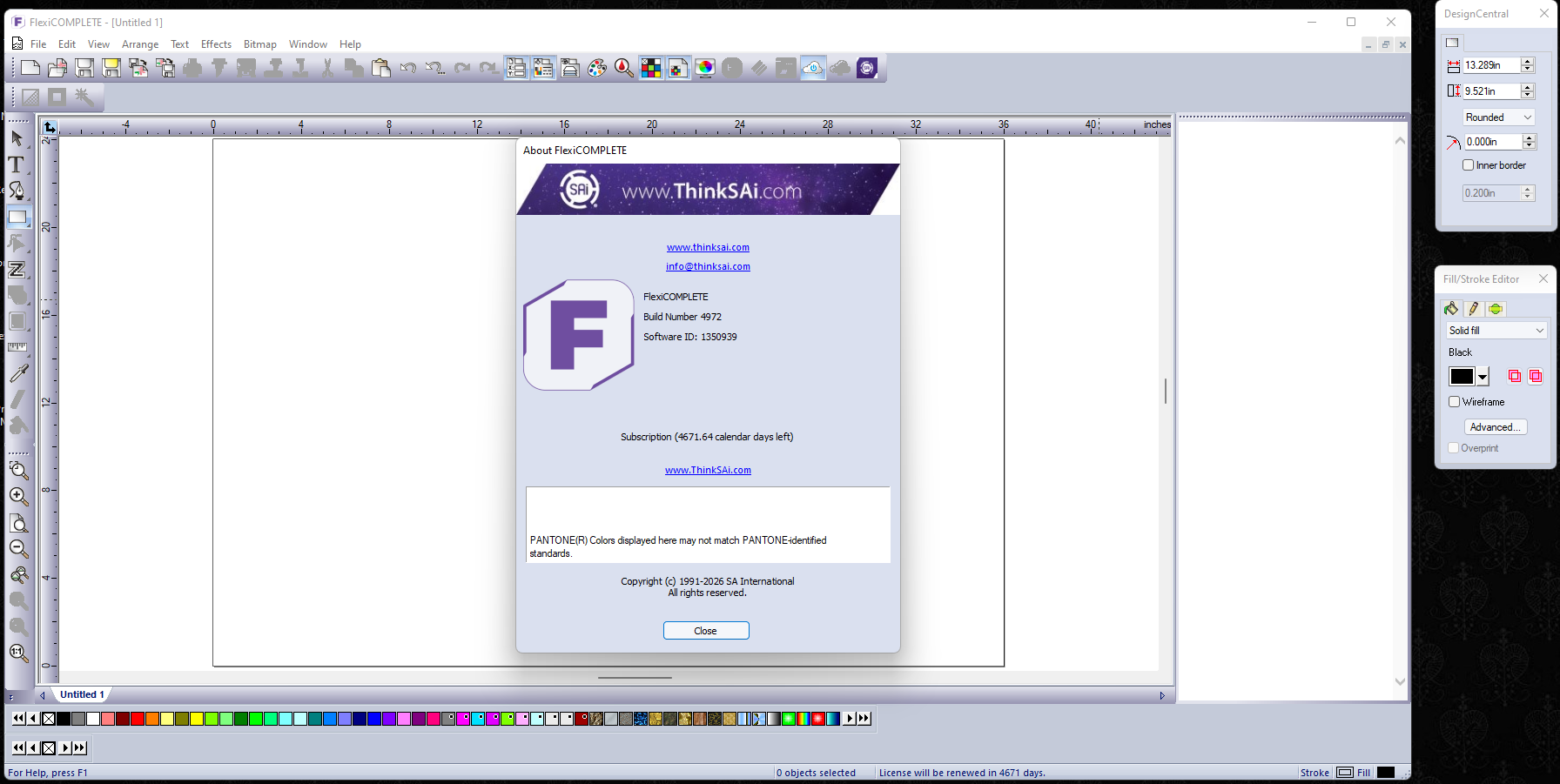Click the ruler origin icon at the rulers' corner
Viewport: 1560px width, 784px height.
(50, 127)
